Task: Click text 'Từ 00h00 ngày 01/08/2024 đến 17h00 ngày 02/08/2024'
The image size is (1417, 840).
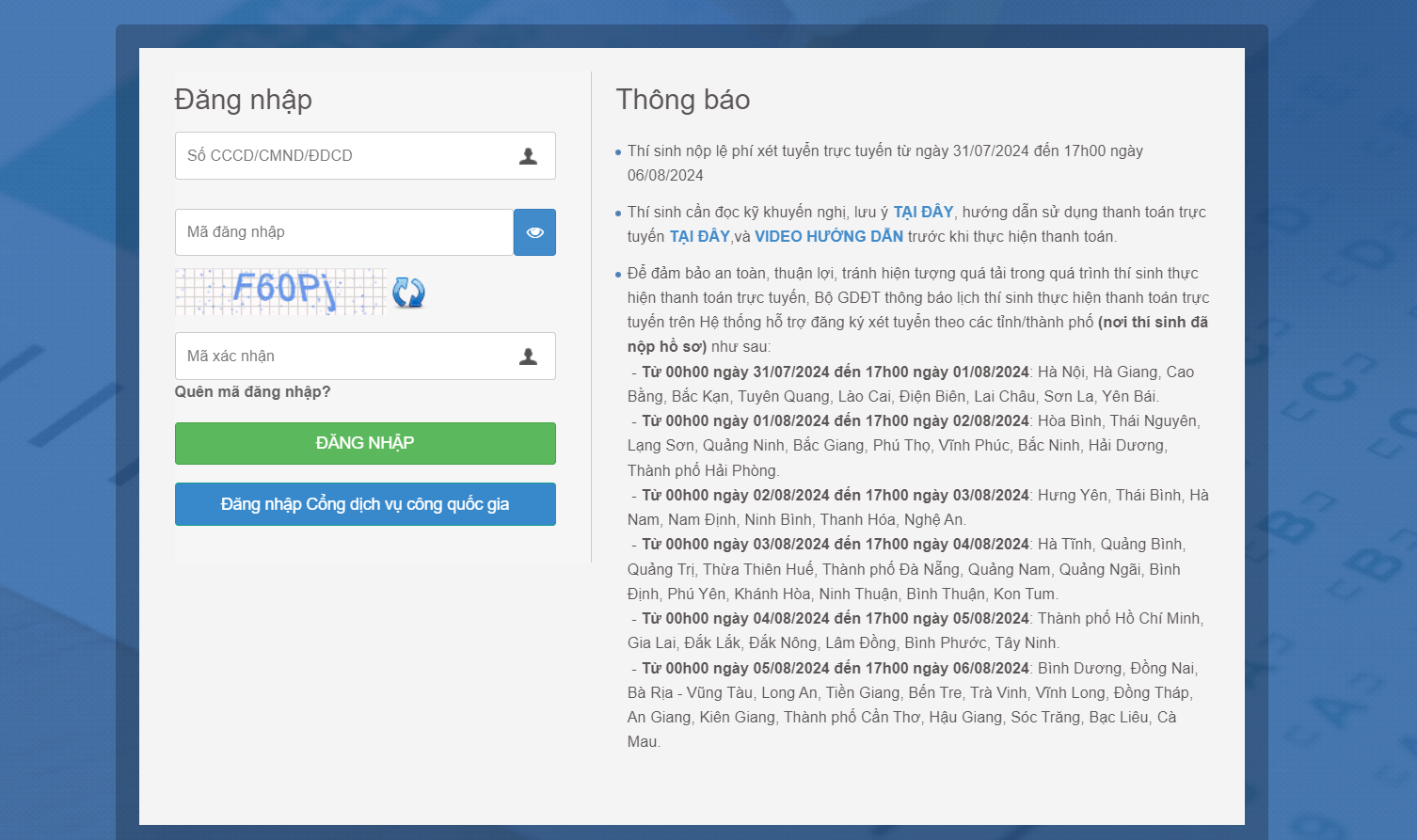Action: [836, 420]
